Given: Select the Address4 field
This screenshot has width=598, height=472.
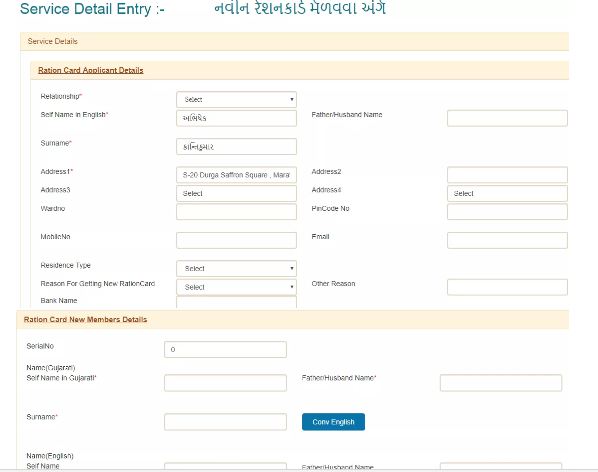Looking at the screenshot, I should tap(507, 193).
